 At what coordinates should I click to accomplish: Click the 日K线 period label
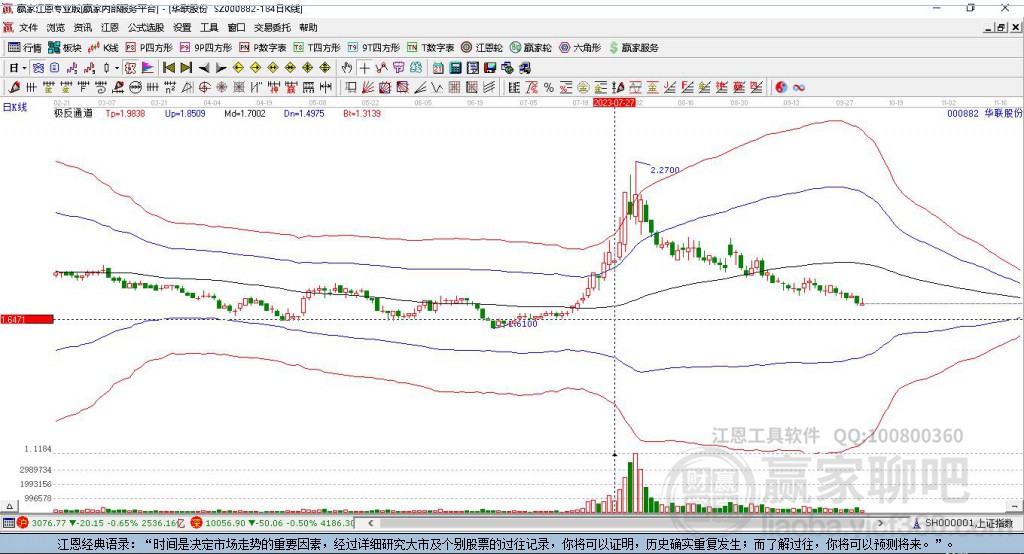tap(15, 107)
